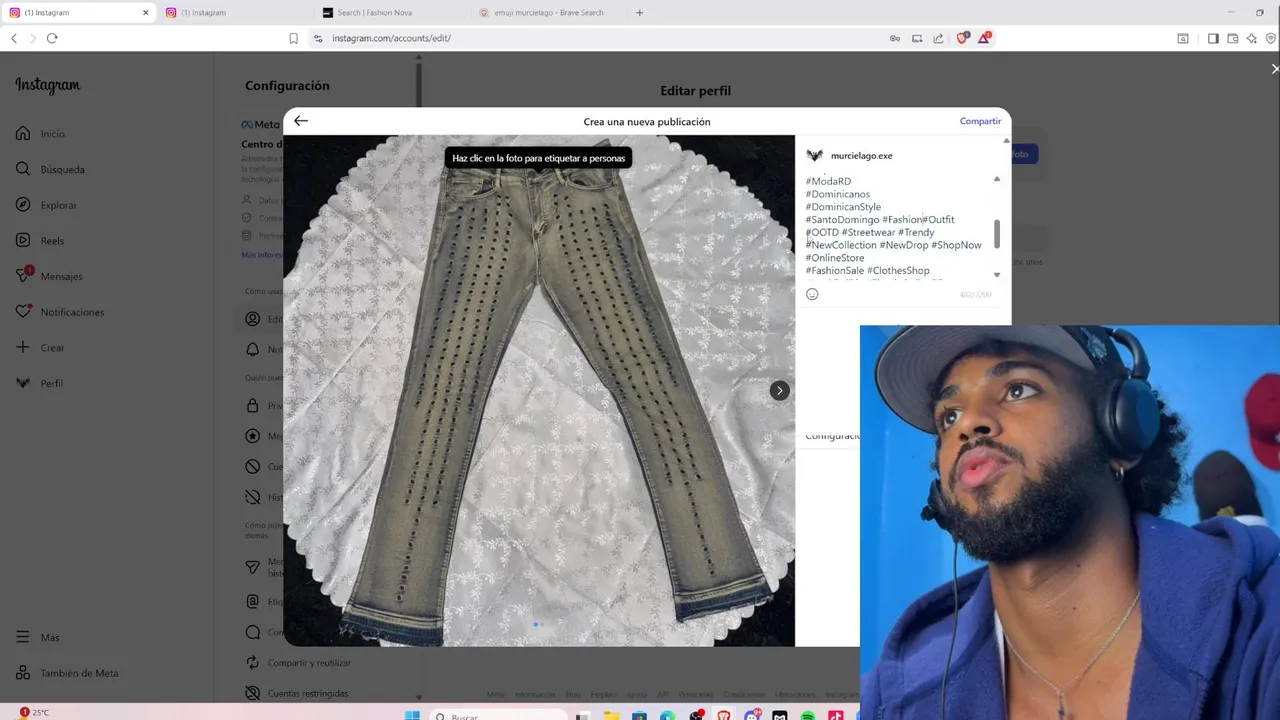Image resolution: width=1280 pixels, height=720 pixels.
Task: Open saved passwords key icon
Action: (894, 38)
